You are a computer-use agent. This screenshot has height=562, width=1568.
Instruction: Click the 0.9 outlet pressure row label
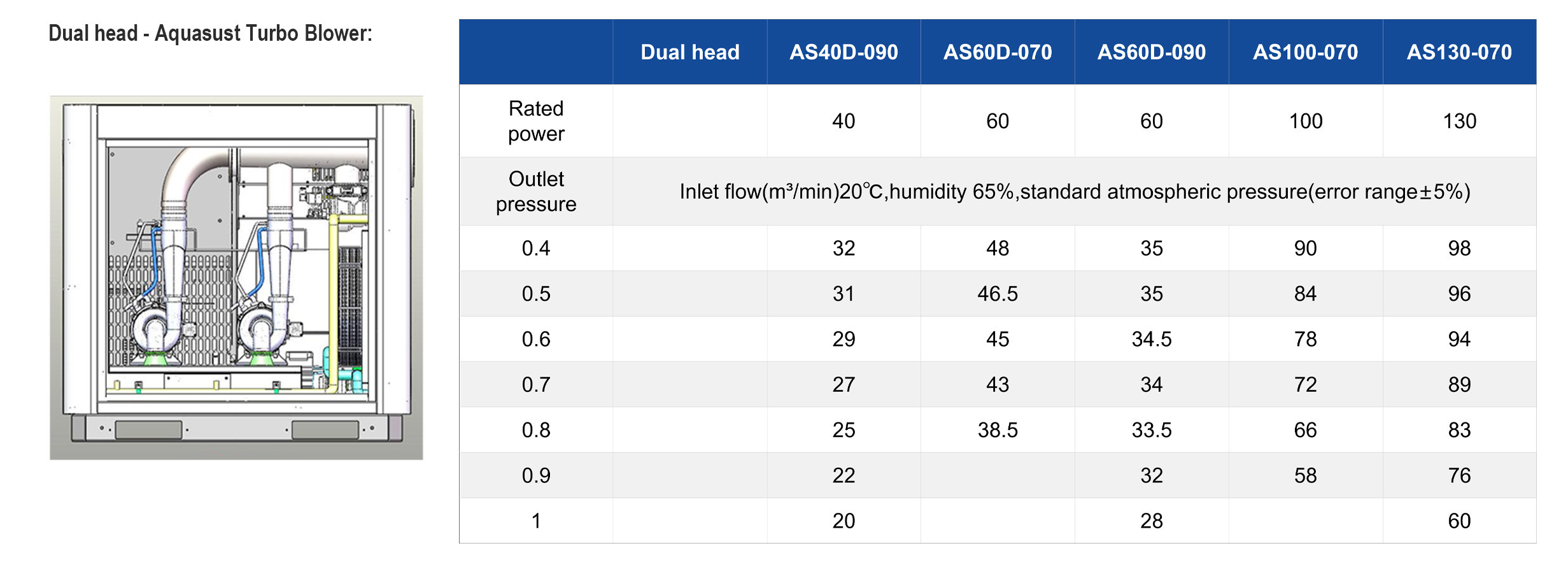[x=536, y=475]
